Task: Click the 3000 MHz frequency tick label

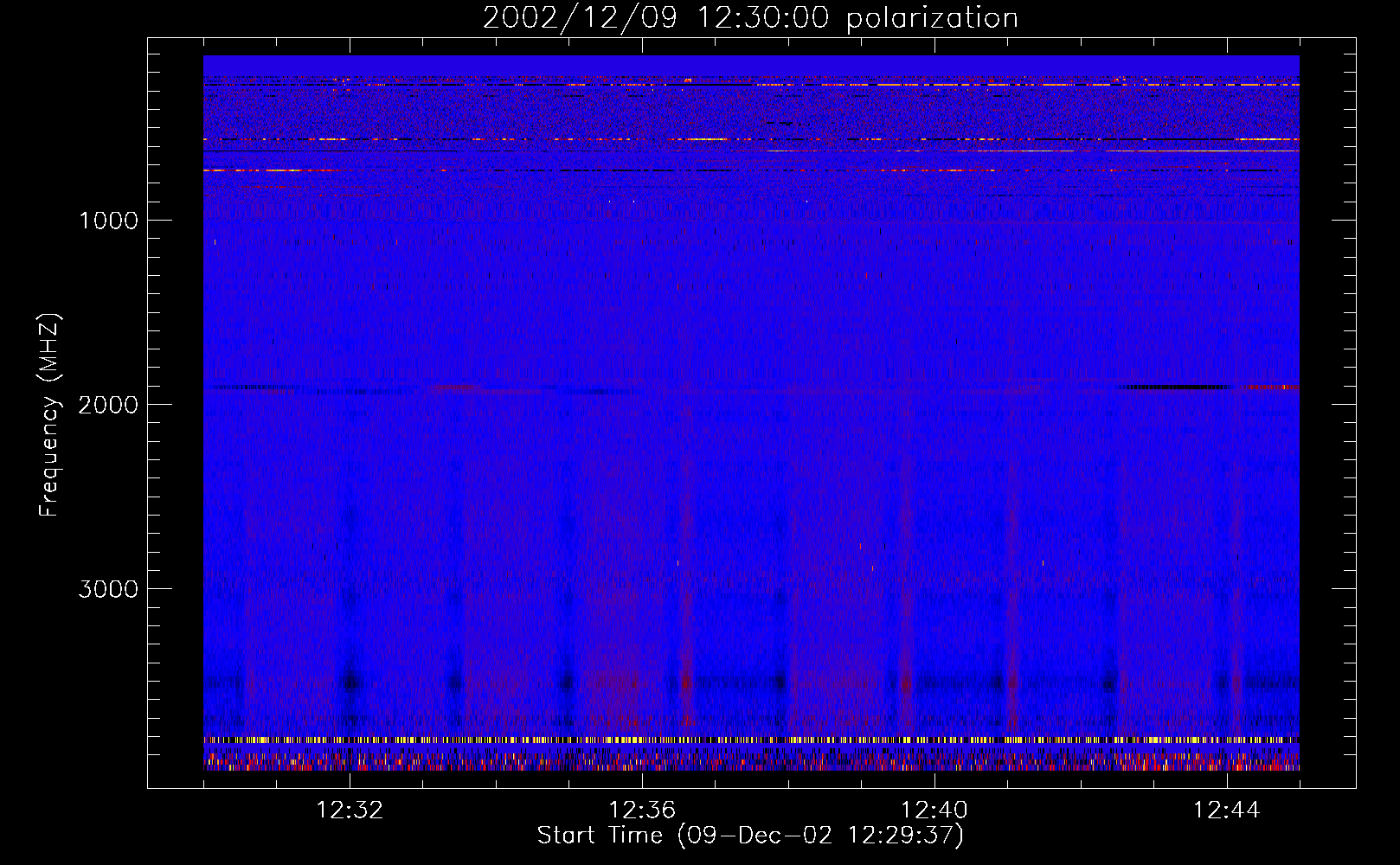Action: (x=108, y=589)
